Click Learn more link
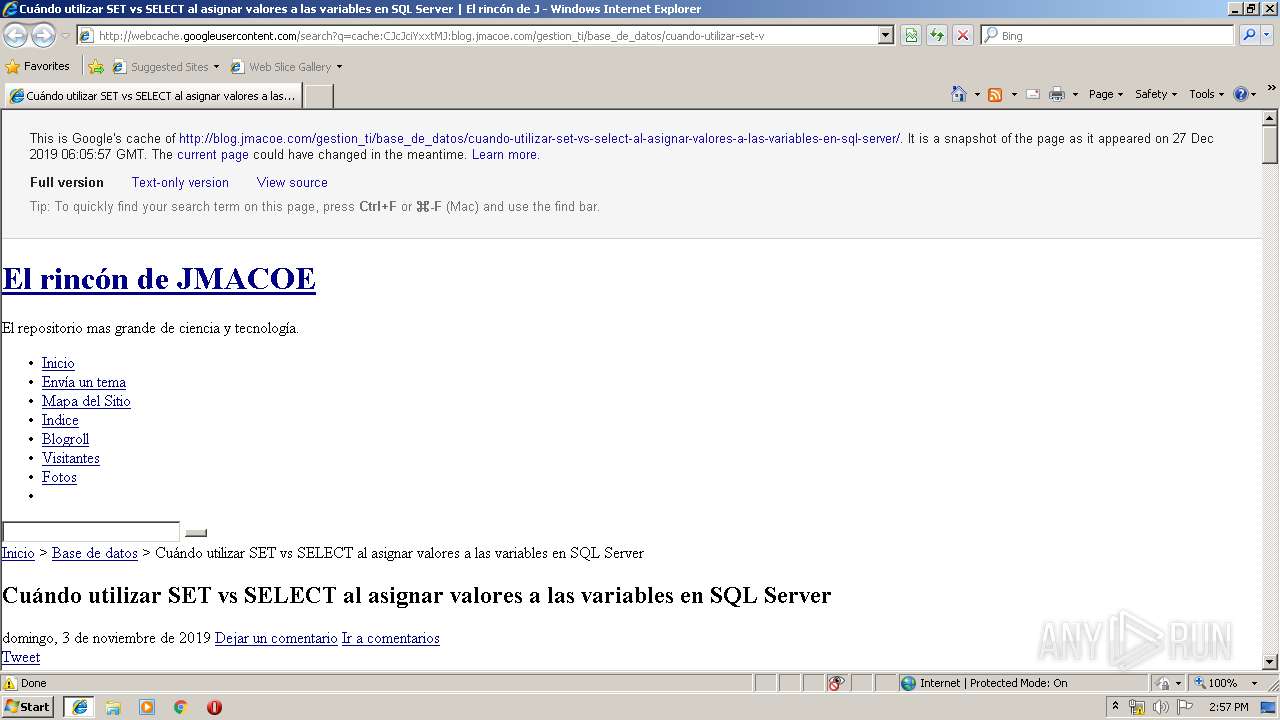 [505, 155]
